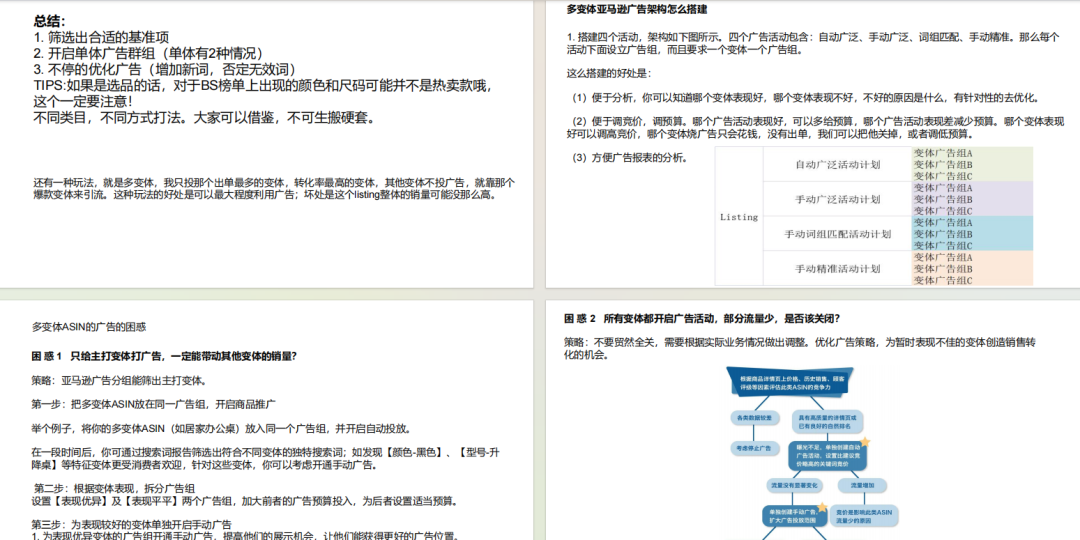The image size is (1080, 540).
Task: Click the flowchart node '流量没有显著变化'
Action: (794, 486)
